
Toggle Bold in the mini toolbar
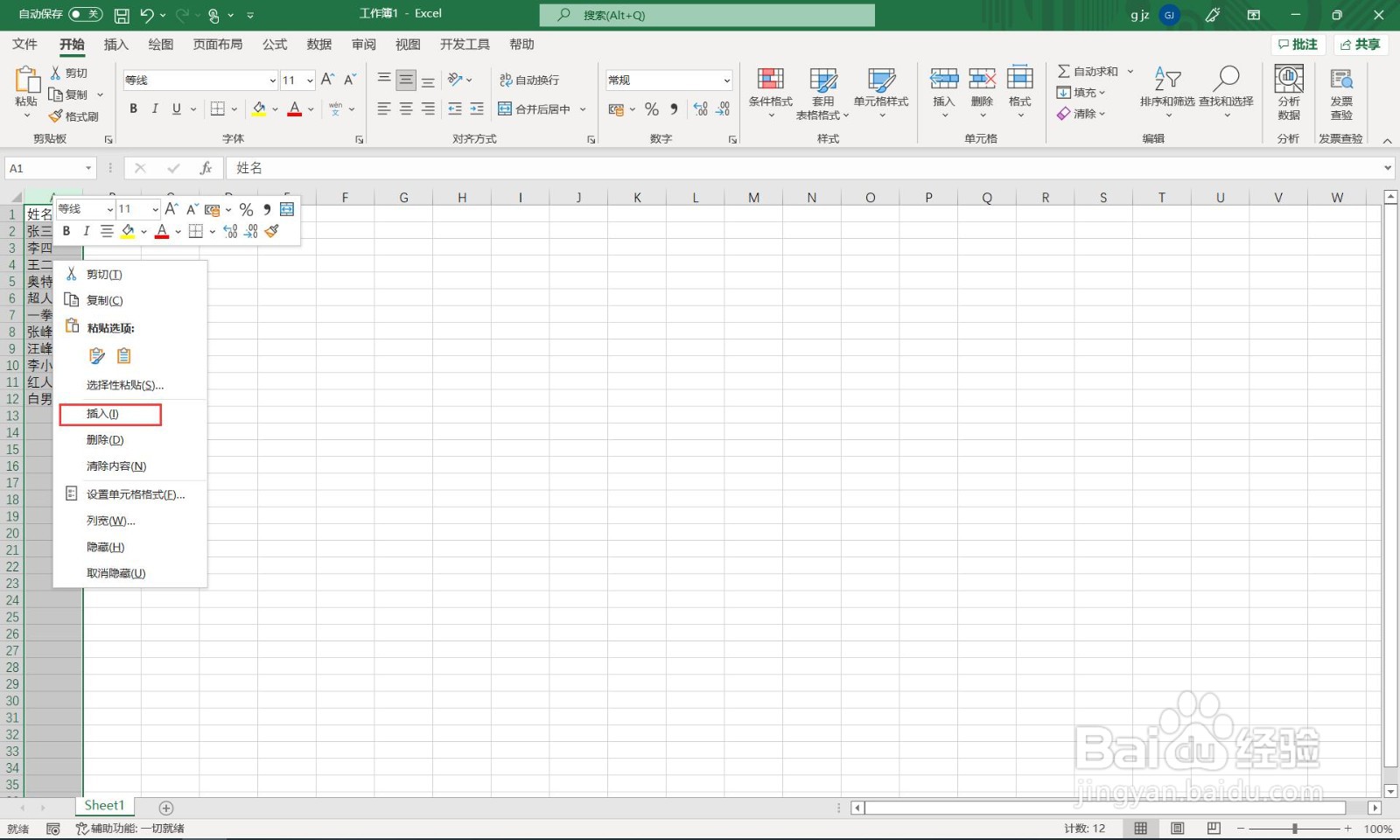66,231
